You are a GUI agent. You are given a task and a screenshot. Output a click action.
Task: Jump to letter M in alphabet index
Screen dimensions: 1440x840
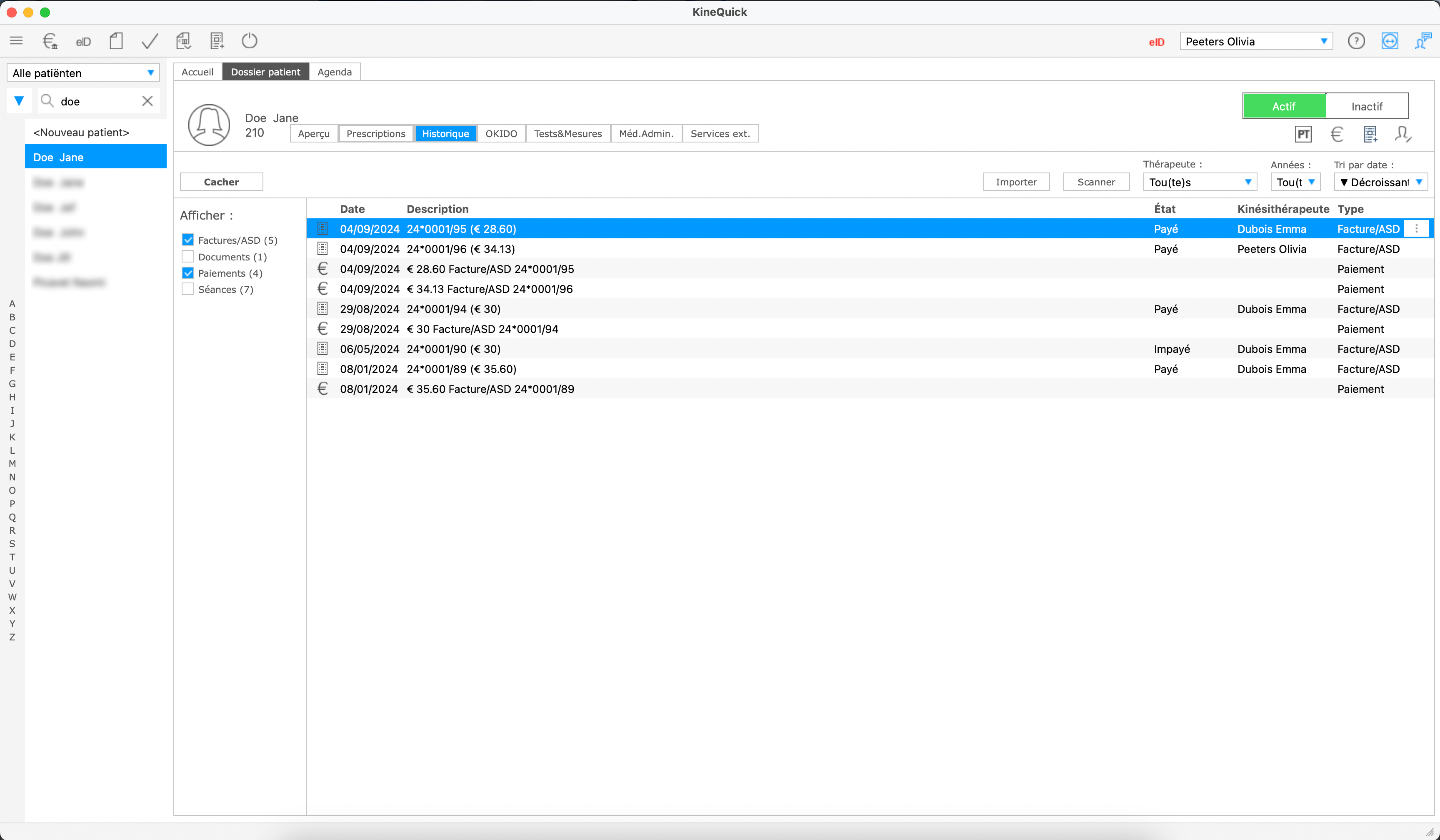12,463
